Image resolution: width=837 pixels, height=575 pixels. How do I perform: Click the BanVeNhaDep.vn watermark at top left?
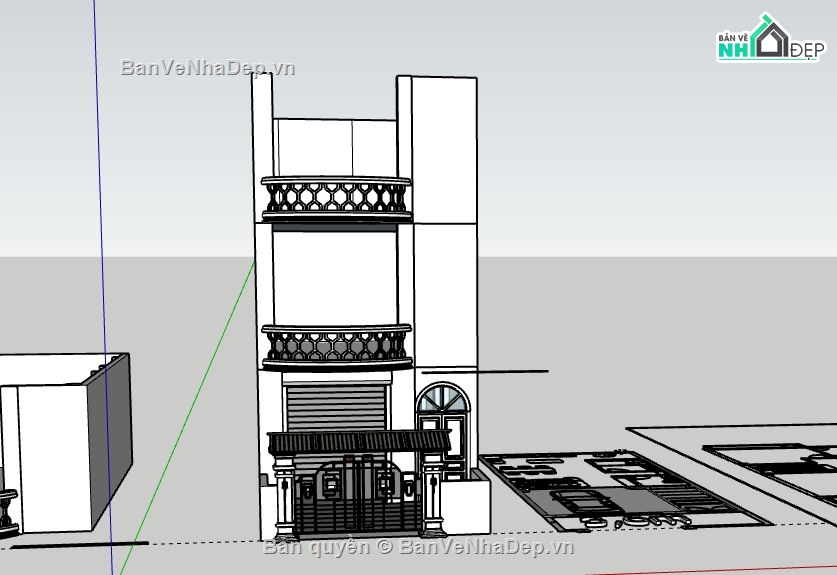coord(208,68)
